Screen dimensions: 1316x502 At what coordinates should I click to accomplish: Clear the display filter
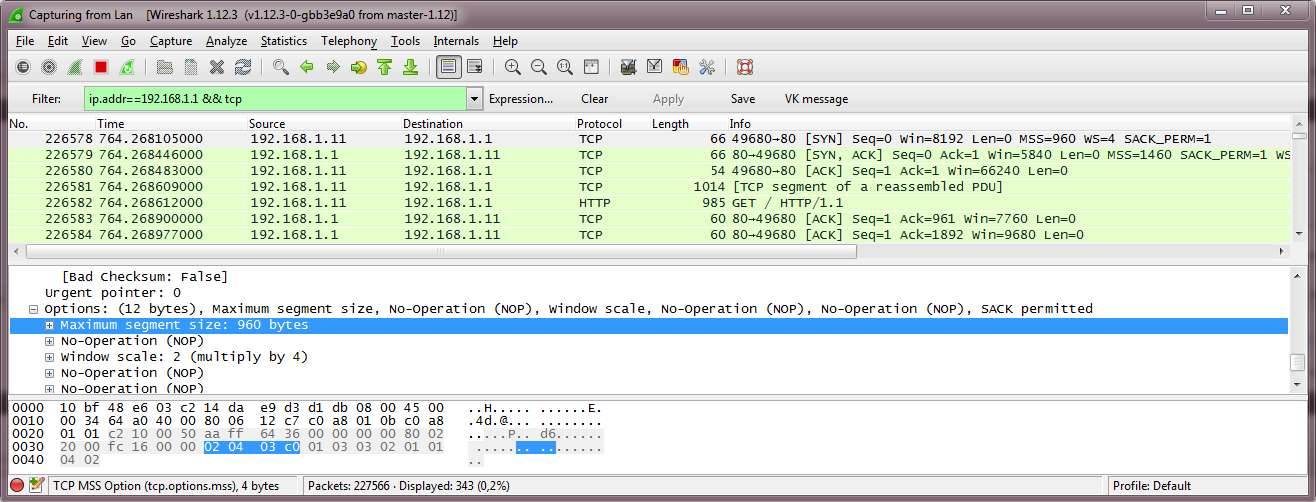click(x=594, y=99)
